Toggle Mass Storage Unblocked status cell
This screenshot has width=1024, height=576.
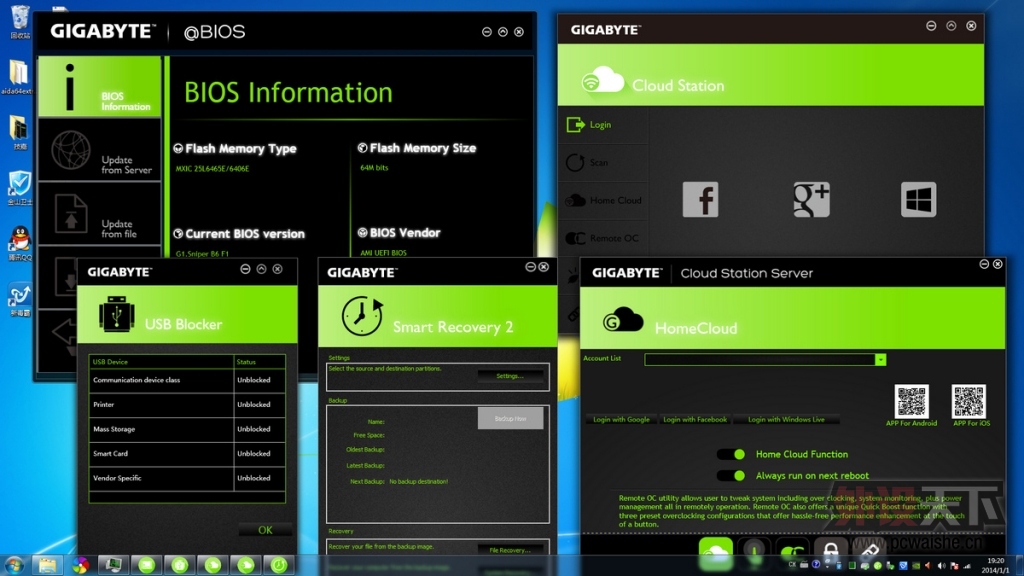[259, 429]
